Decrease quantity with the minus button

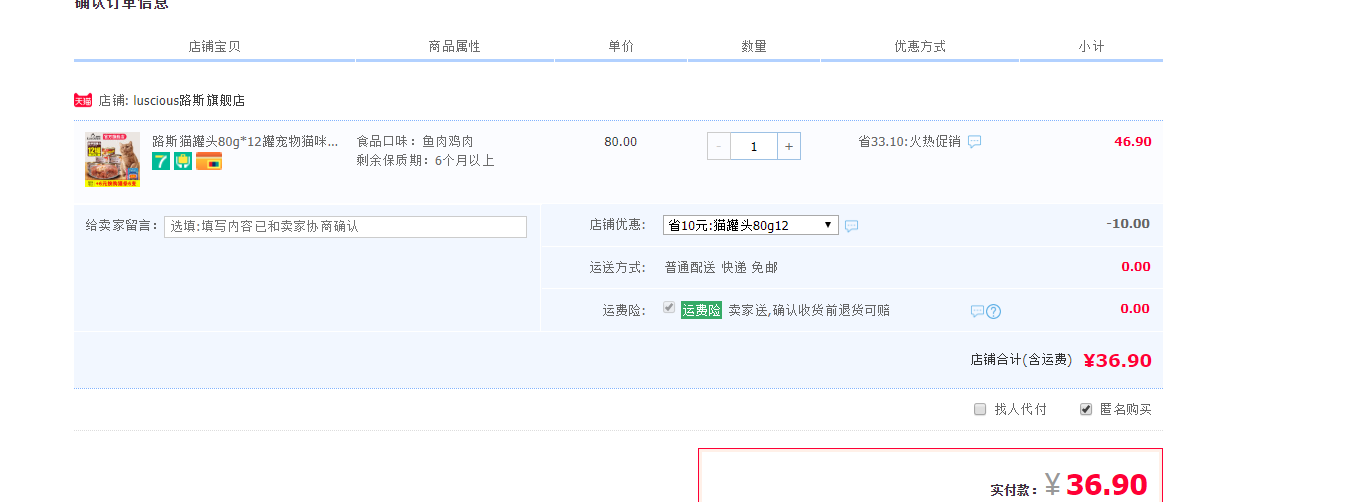[719, 146]
